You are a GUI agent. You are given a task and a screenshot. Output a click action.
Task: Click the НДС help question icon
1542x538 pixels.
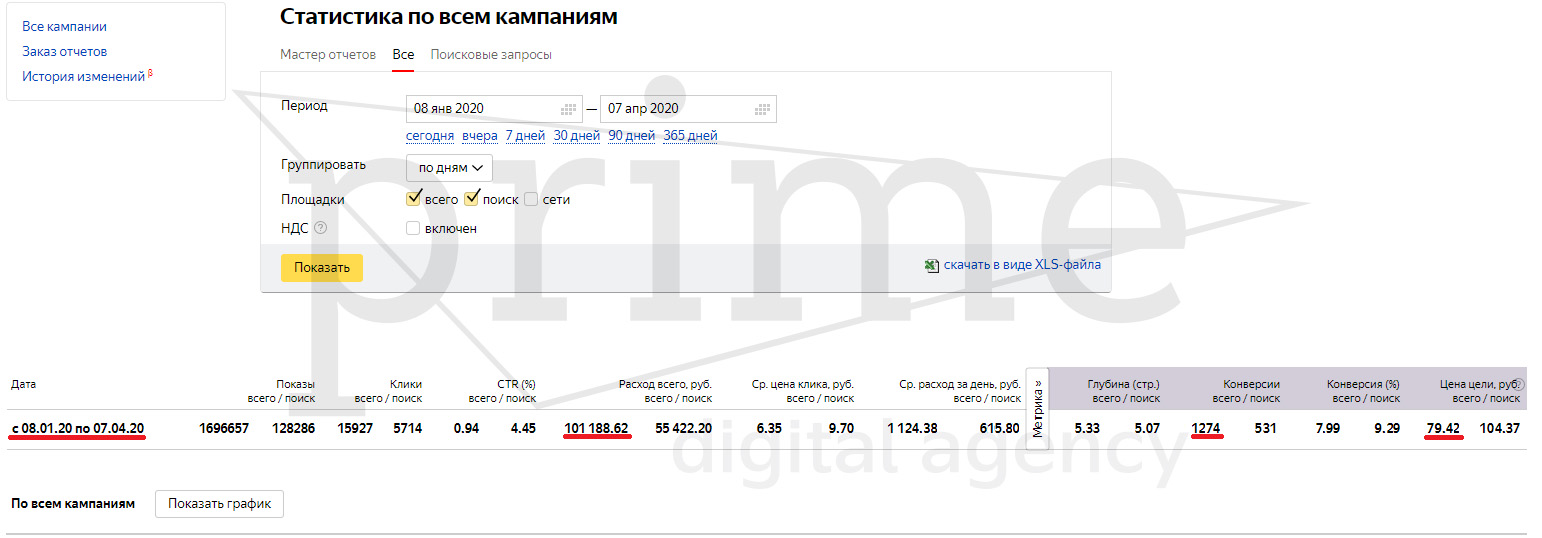click(321, 228)
